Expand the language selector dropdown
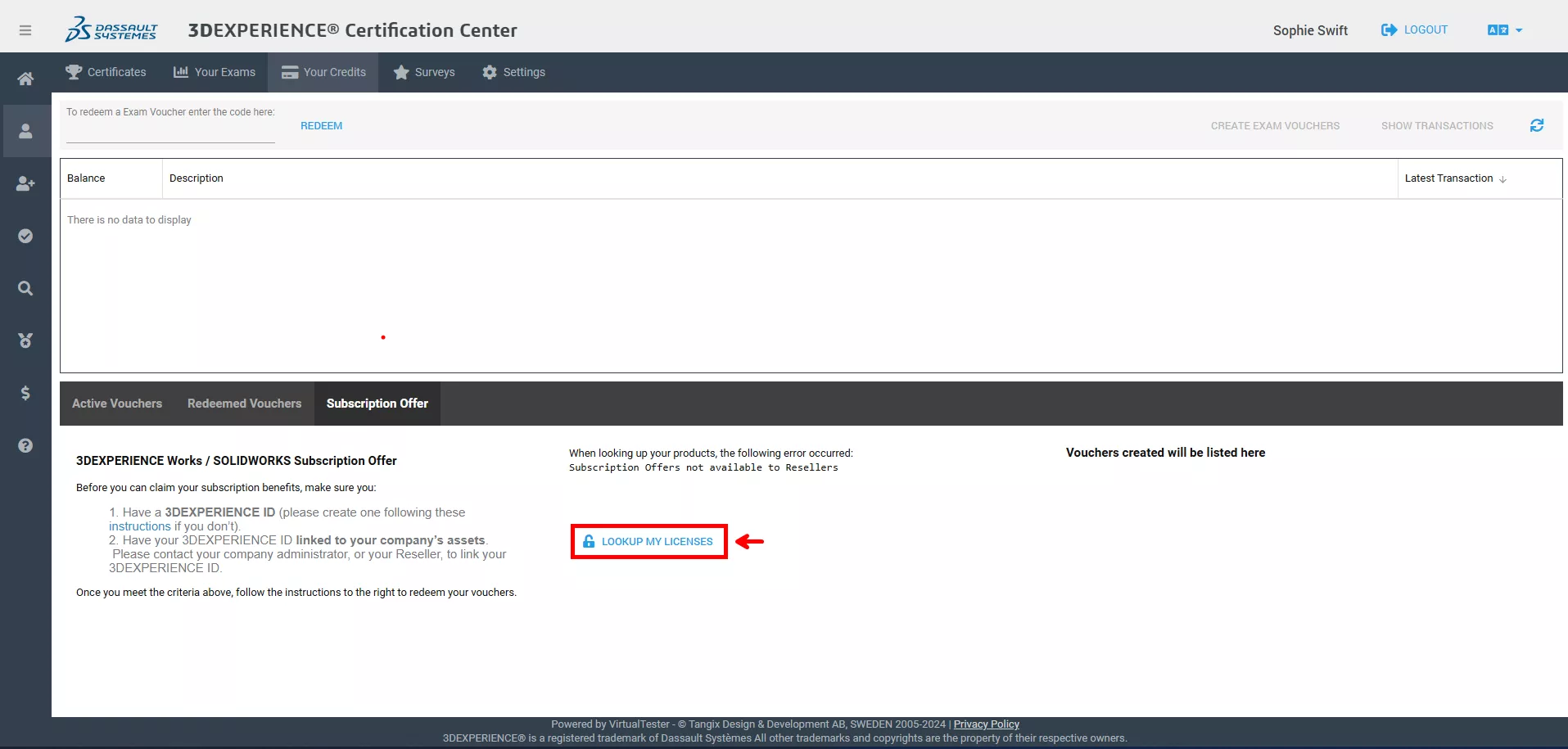1568x749 pixels. pos(1504,30)
